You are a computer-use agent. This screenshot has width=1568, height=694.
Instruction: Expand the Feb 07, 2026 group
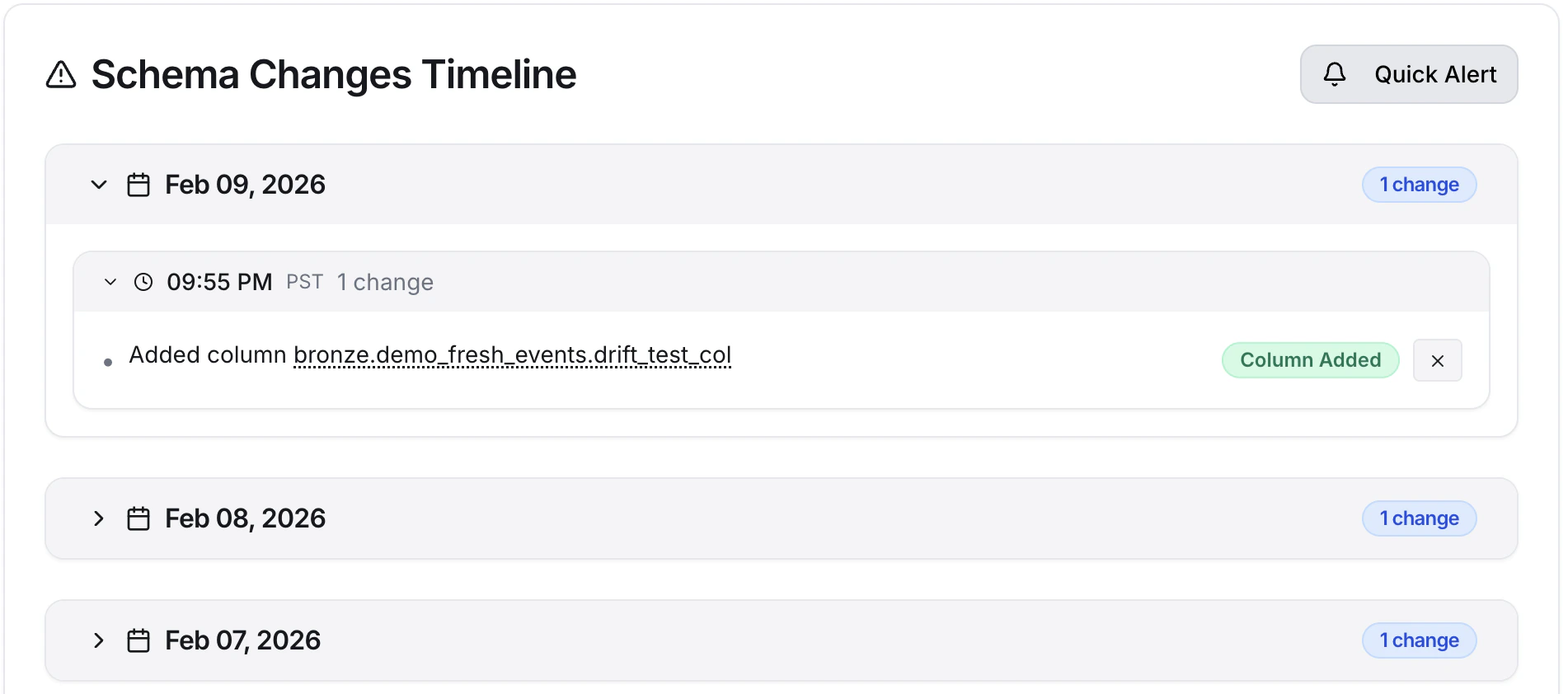point(99,640)
